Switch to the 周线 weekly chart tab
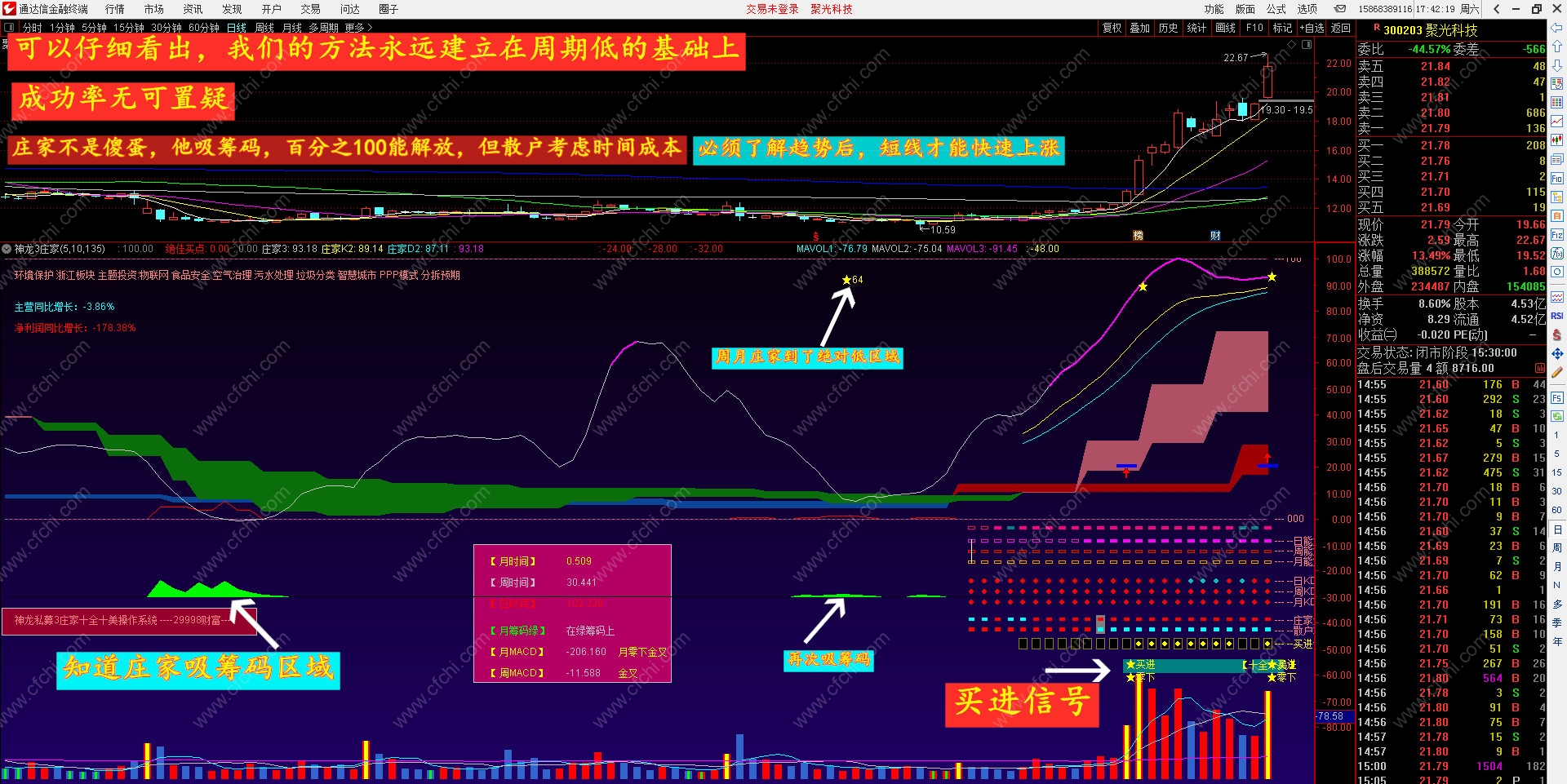 coord(264,28)
